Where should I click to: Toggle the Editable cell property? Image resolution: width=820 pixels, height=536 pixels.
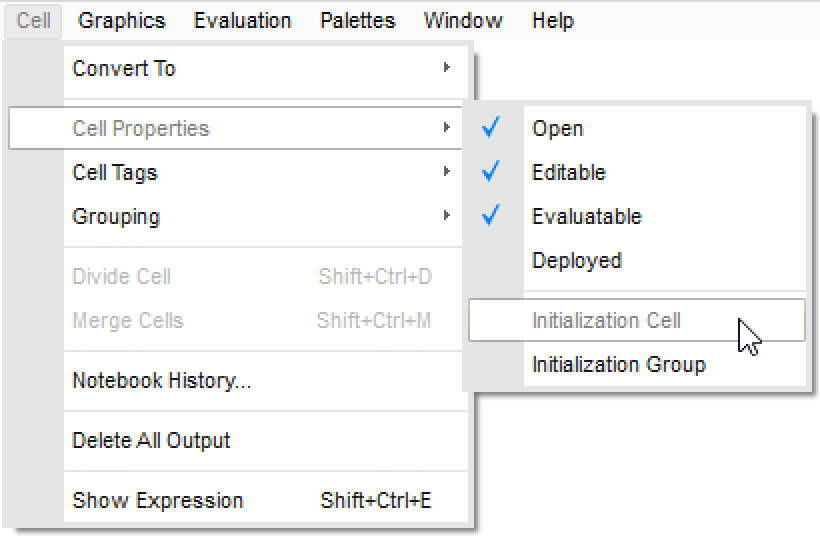568,173
